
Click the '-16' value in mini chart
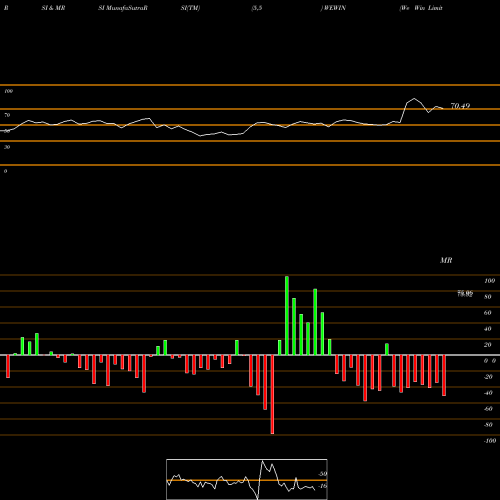322,486
